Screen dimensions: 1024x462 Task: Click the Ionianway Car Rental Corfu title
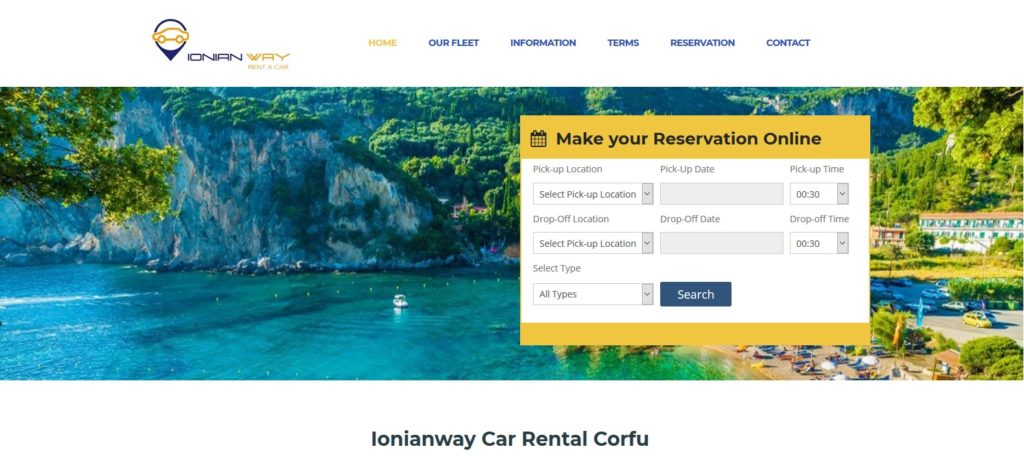point(510,438)
